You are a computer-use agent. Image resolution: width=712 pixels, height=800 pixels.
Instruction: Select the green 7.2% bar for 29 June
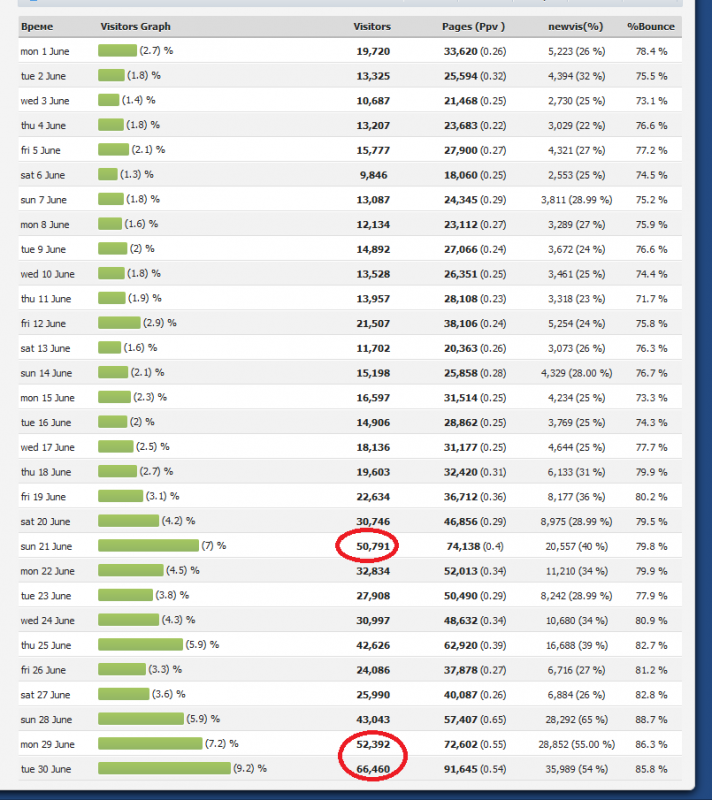(x=149, y=743)
